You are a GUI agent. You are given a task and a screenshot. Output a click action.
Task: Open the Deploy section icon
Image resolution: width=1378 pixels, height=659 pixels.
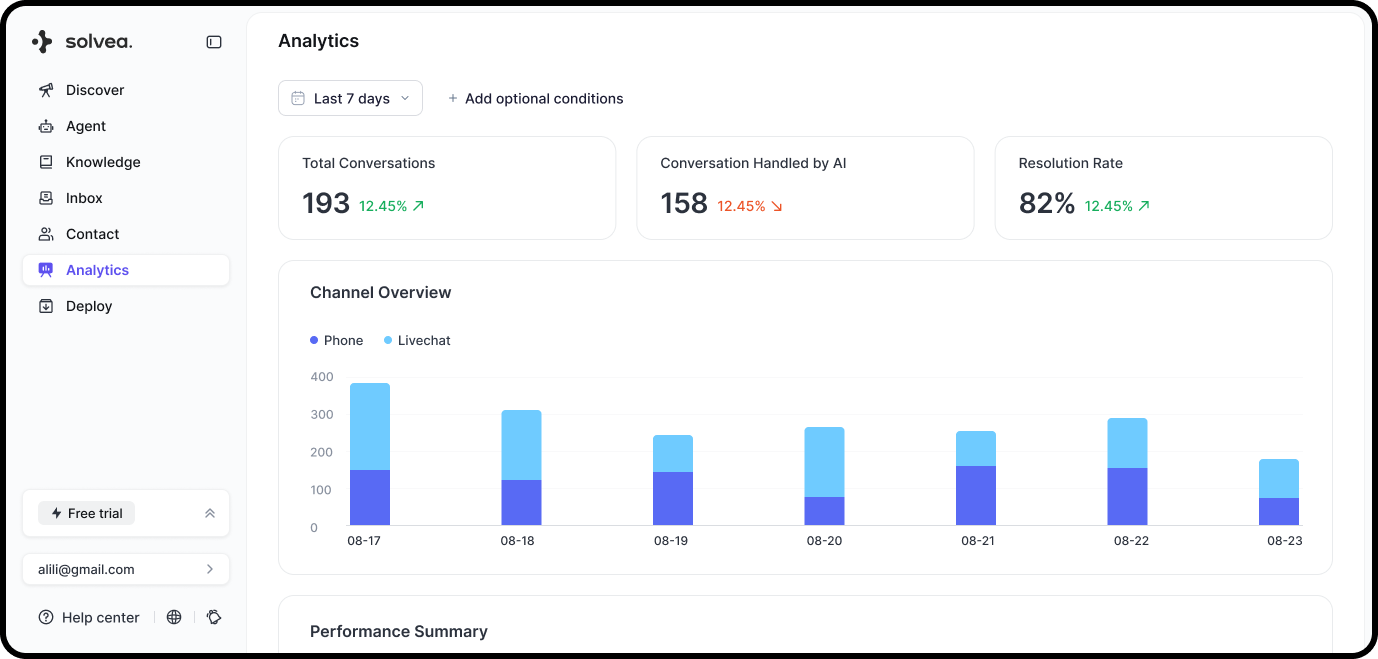tap(47, 306)
